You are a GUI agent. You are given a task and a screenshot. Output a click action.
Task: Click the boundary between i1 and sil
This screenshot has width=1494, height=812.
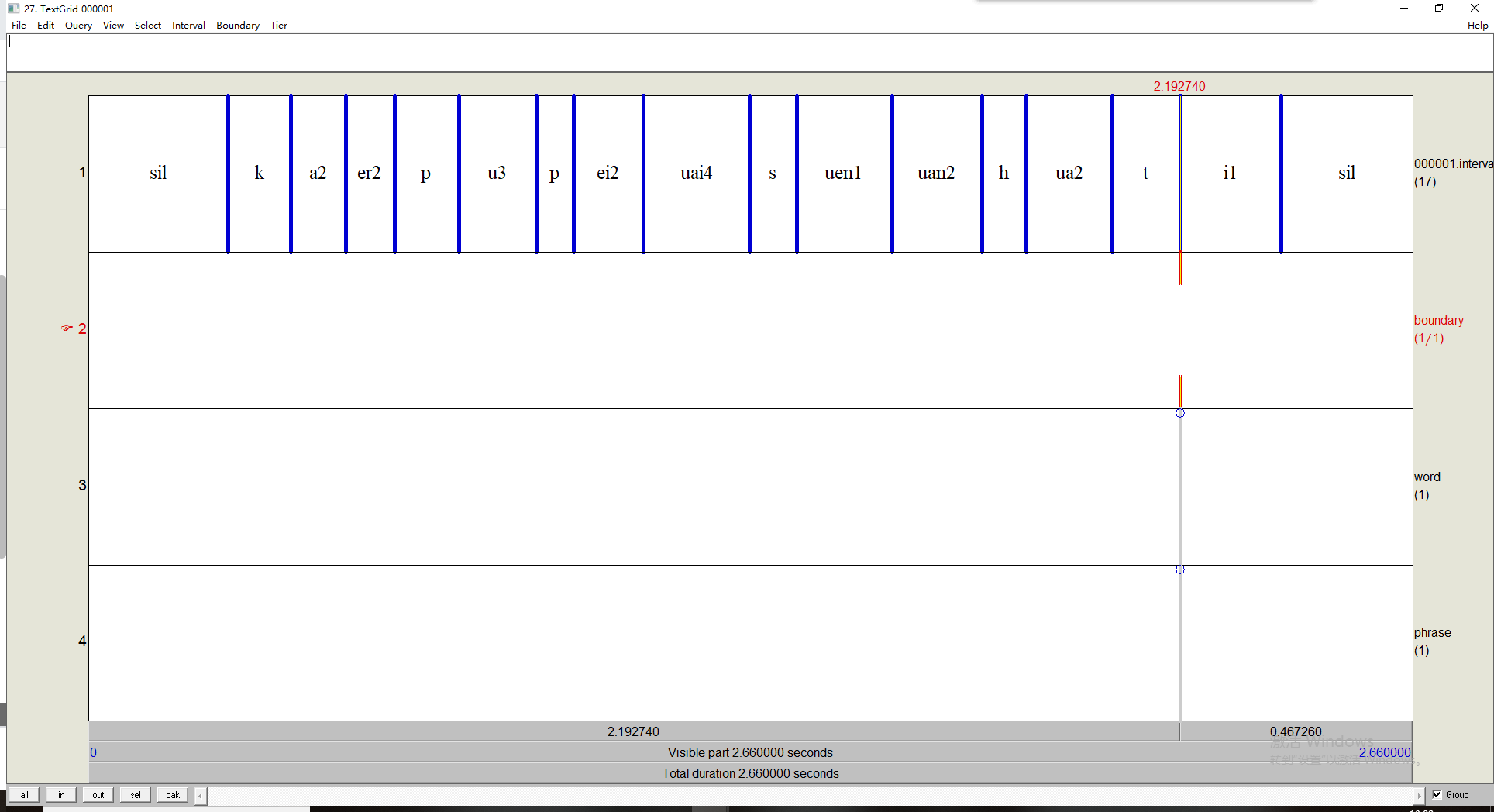1281,174
